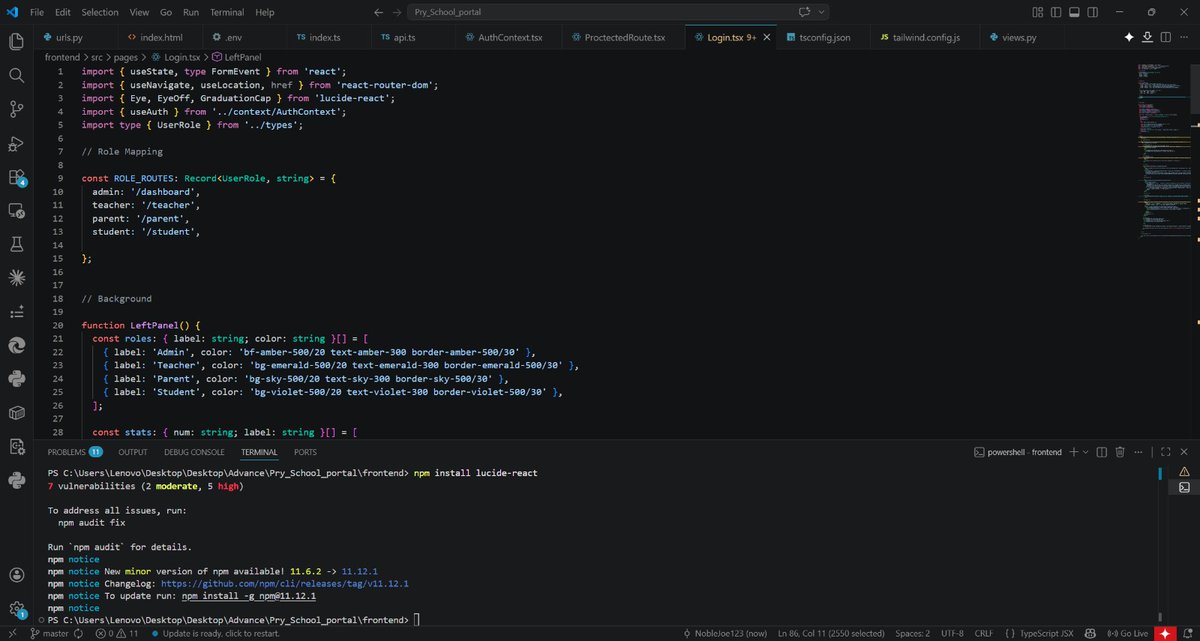Close the Login.tsx editor tab
The image size is (1200, 641).
767,37
